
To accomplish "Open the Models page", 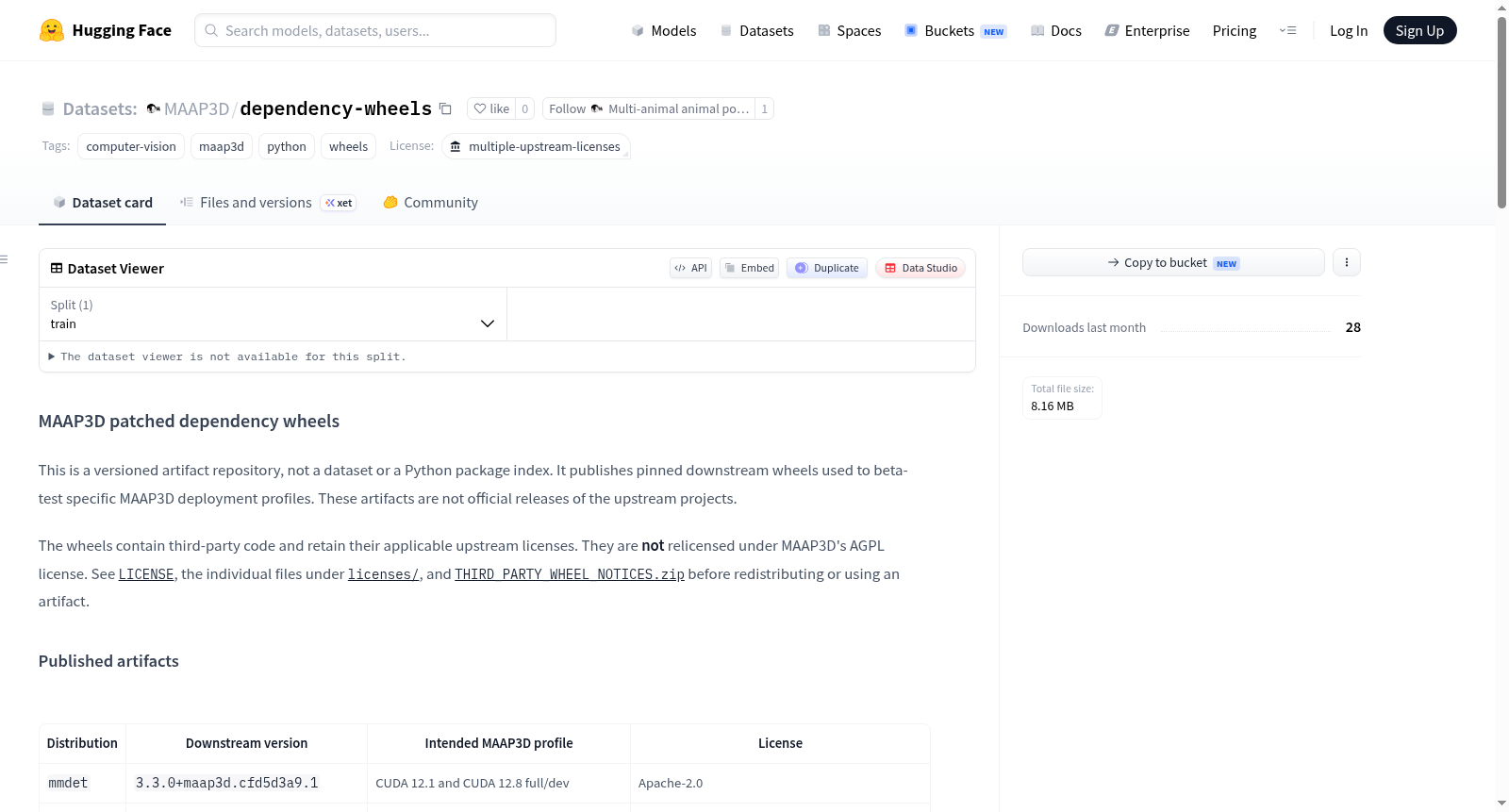I will pos(664,30).
